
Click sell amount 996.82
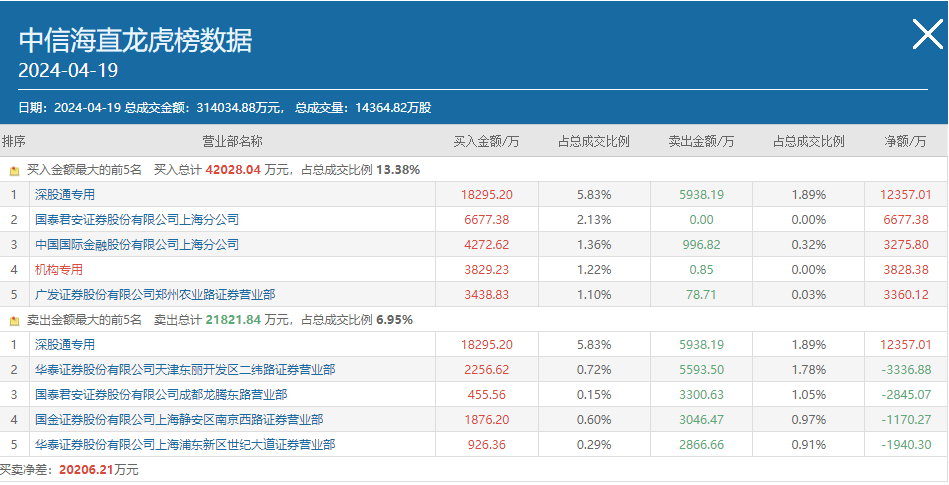click(701, 245)
